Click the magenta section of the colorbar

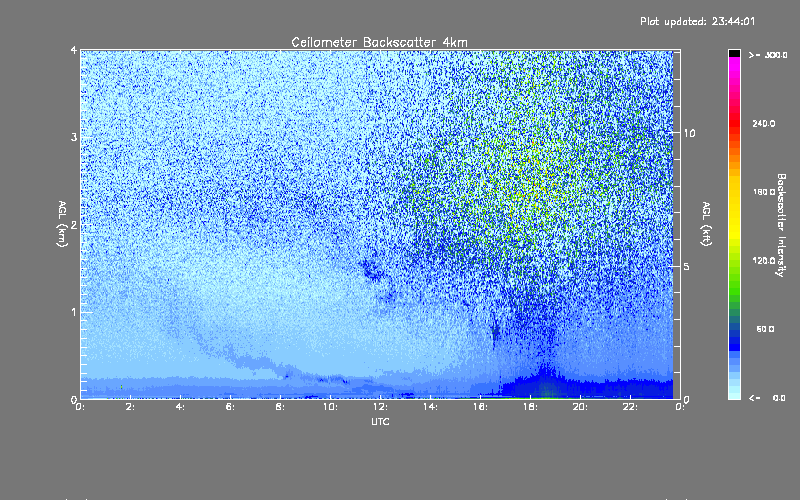click(x=734, y=69)
